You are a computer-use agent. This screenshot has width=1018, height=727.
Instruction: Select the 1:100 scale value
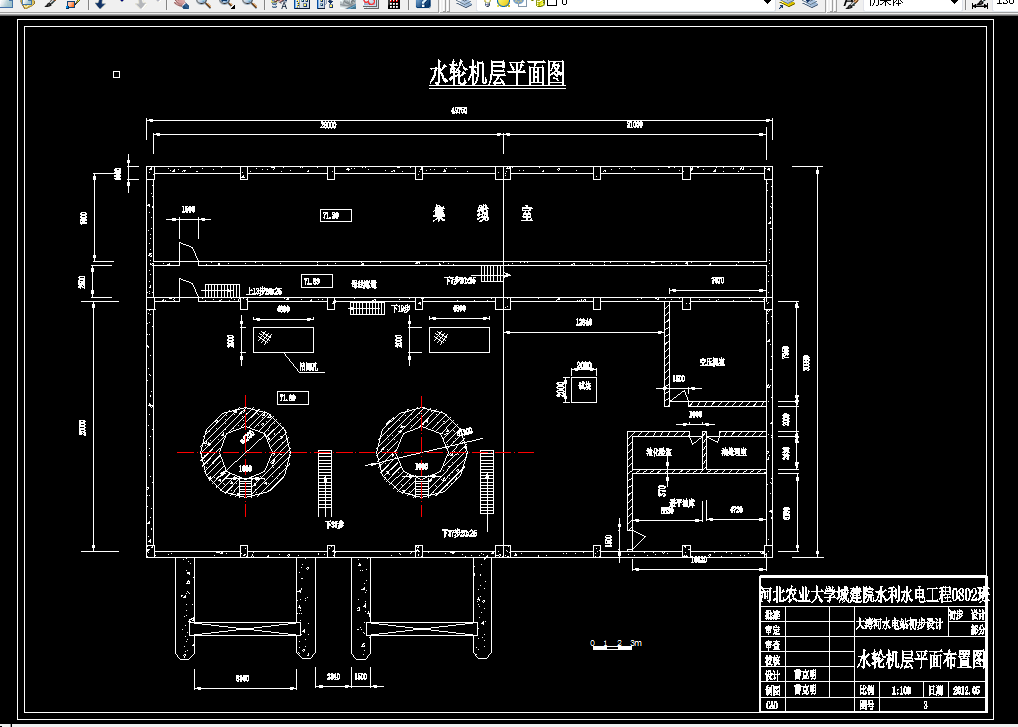point(900,691)
